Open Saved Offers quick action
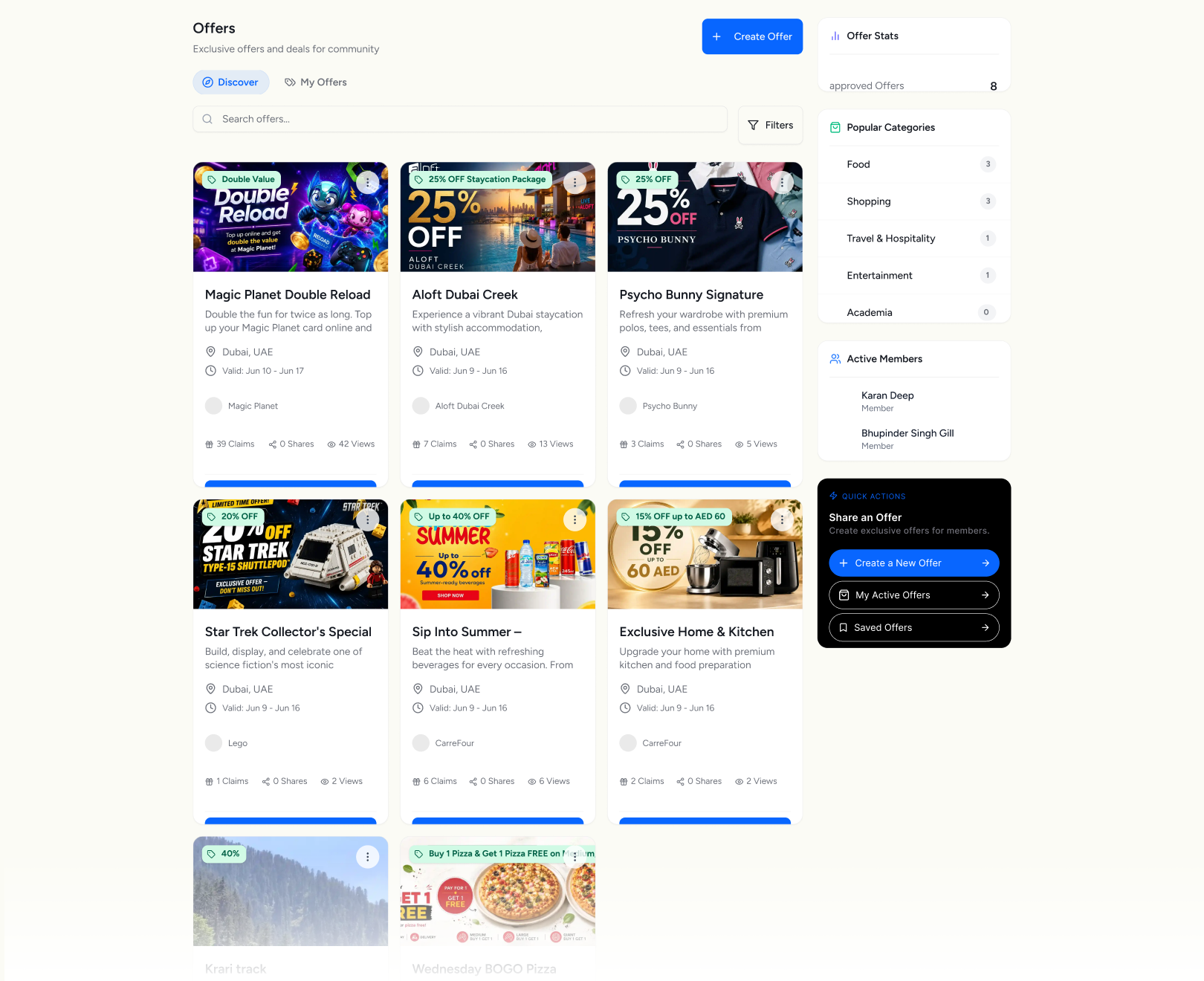The image size is (1204, 981). coord(914,628)
